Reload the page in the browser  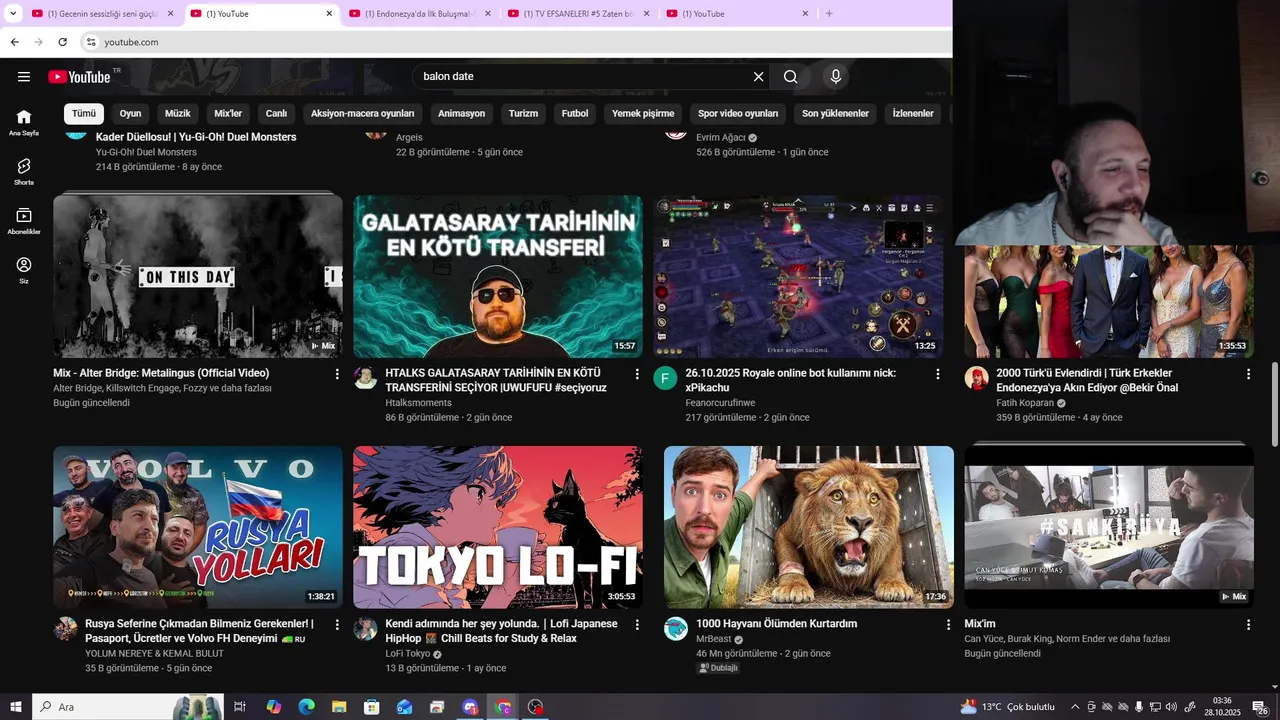point(63,42)
